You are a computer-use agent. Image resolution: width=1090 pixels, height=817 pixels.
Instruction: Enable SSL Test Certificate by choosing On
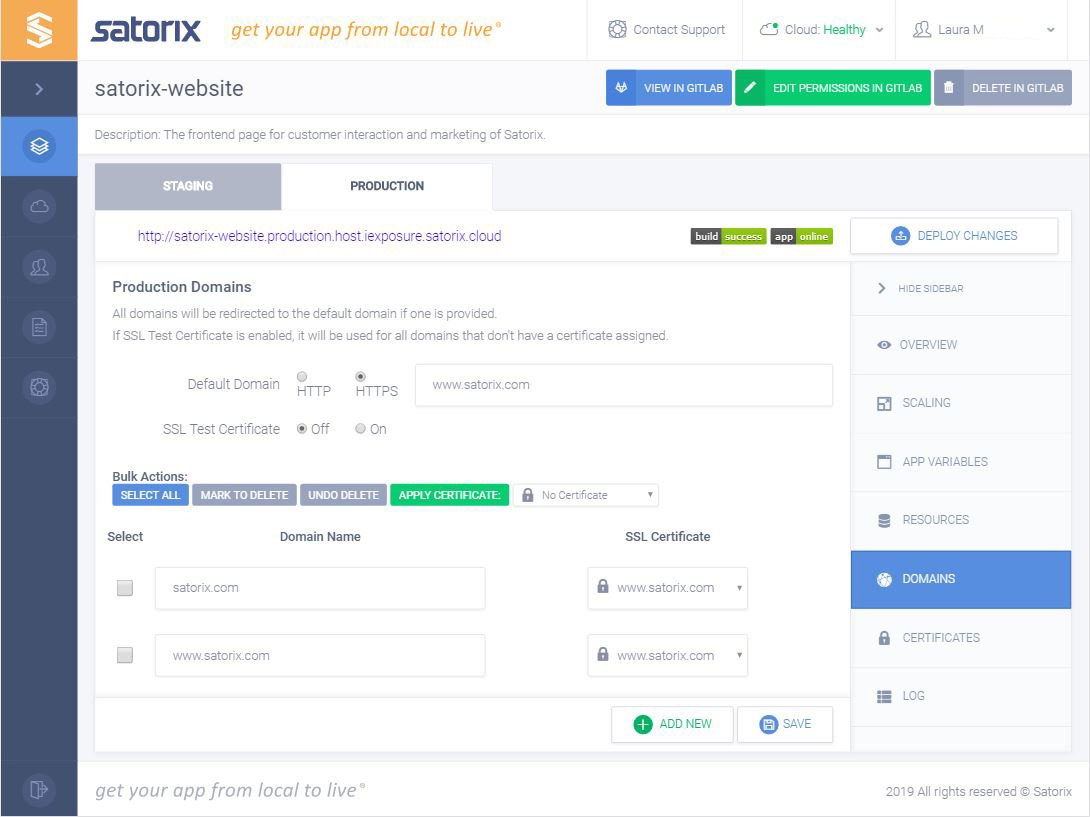point(360,429)
